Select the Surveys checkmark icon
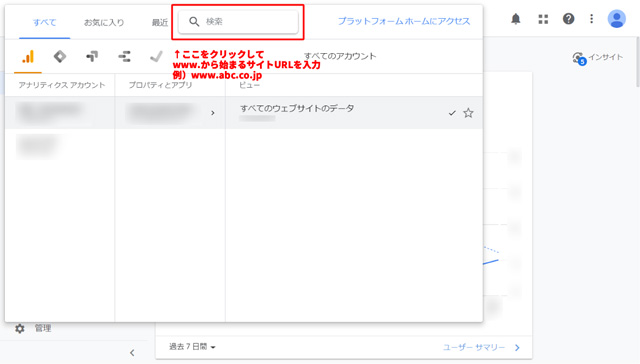Image resolution: width=640 pixels, height=364 pixels. coord(156,56)
